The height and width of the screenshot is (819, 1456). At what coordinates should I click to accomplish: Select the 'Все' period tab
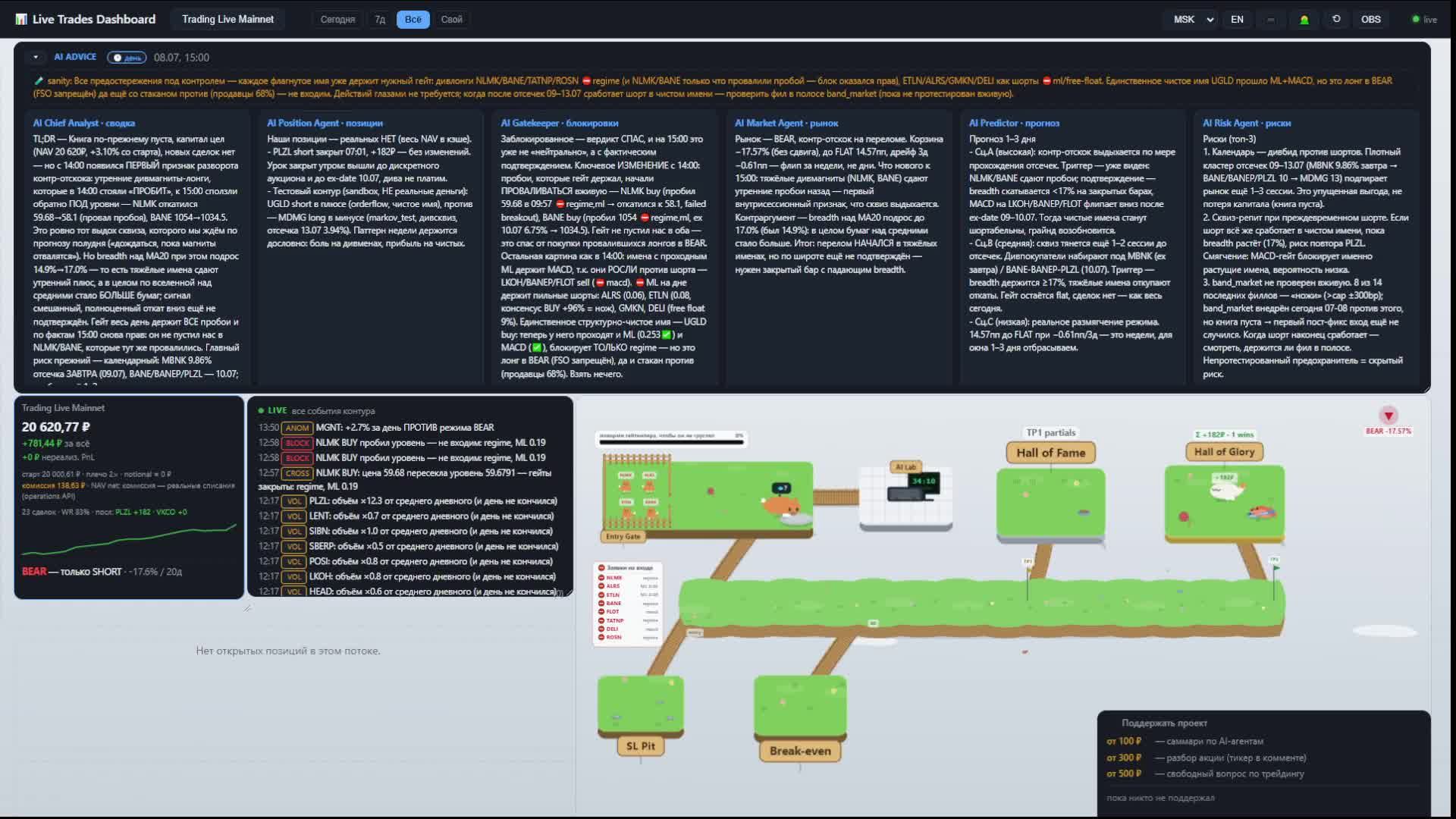(x=413, y=19)
